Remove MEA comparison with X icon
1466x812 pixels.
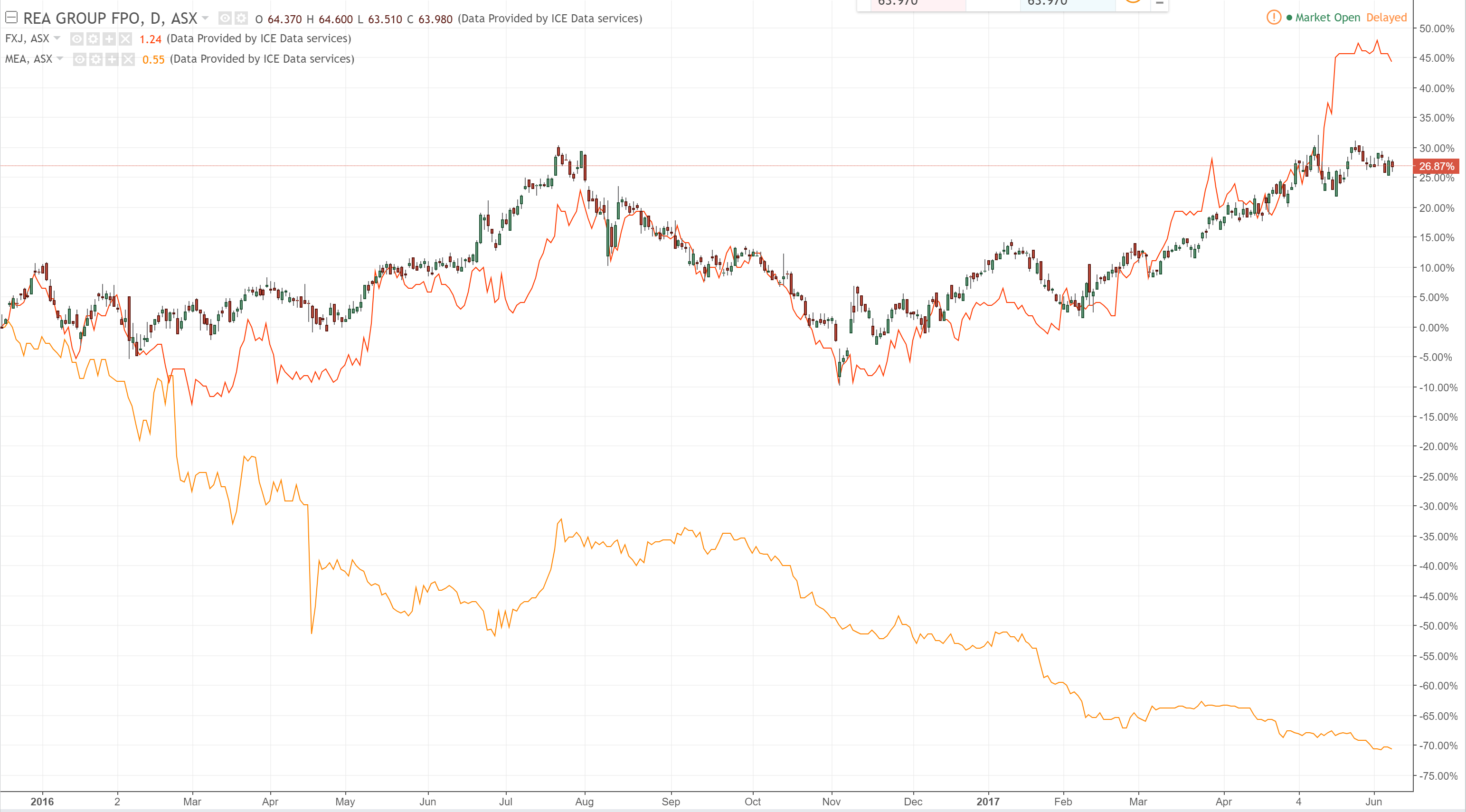128,59
